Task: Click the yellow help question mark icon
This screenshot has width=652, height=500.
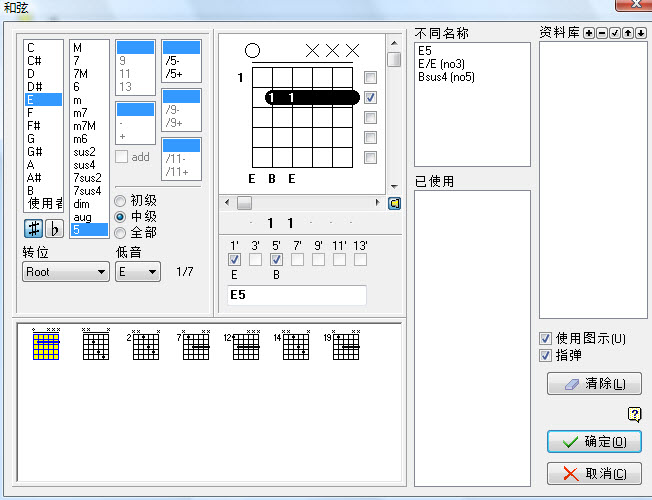Action: (633, 415)
